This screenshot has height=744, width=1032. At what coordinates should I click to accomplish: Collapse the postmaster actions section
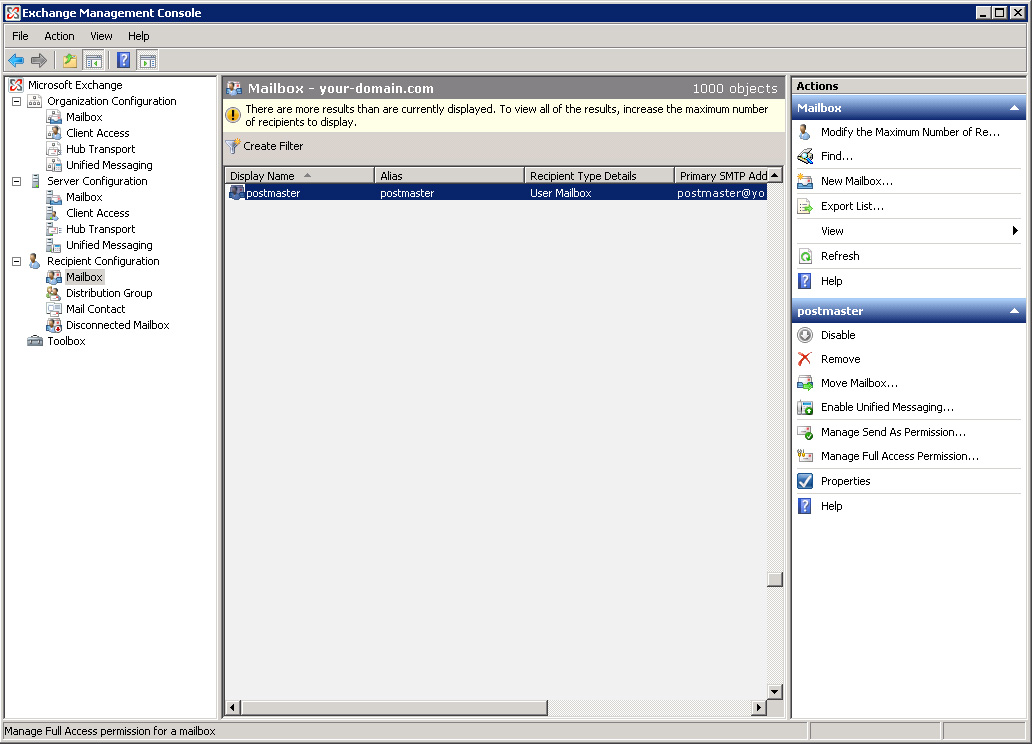(1014, 311)
